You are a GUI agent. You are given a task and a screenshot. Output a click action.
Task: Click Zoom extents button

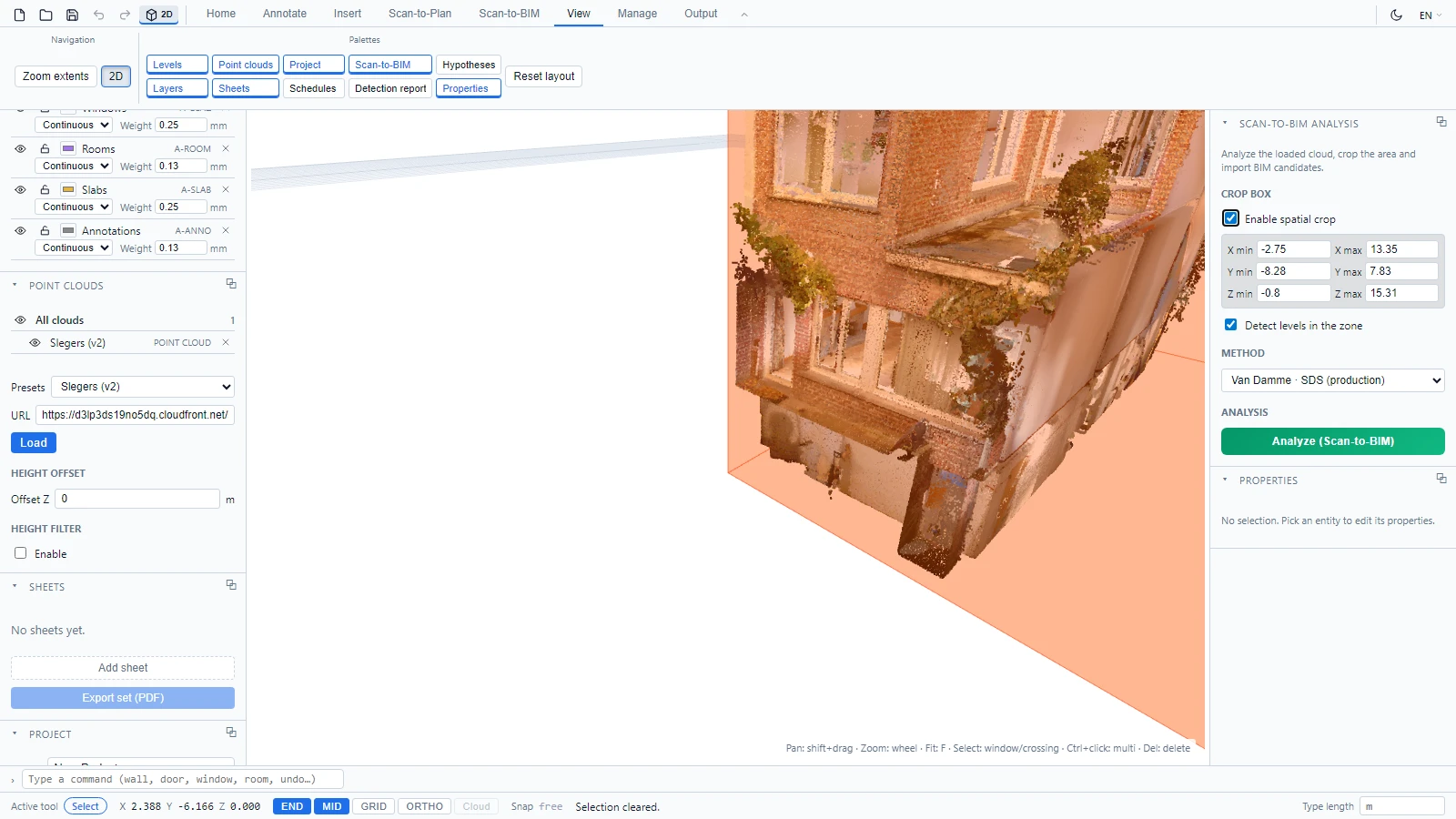pos(56,76)
